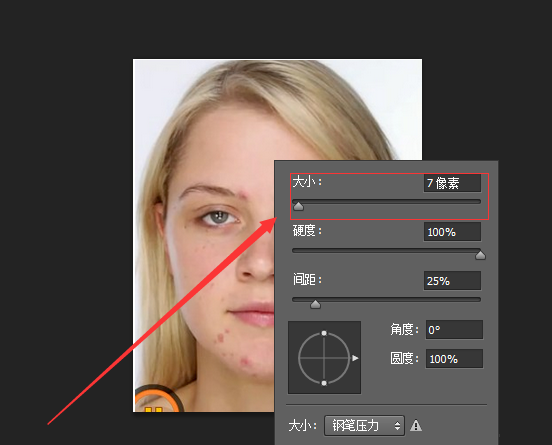Click the 角度 label text
552x445 pixels.
tap(404, 330)
